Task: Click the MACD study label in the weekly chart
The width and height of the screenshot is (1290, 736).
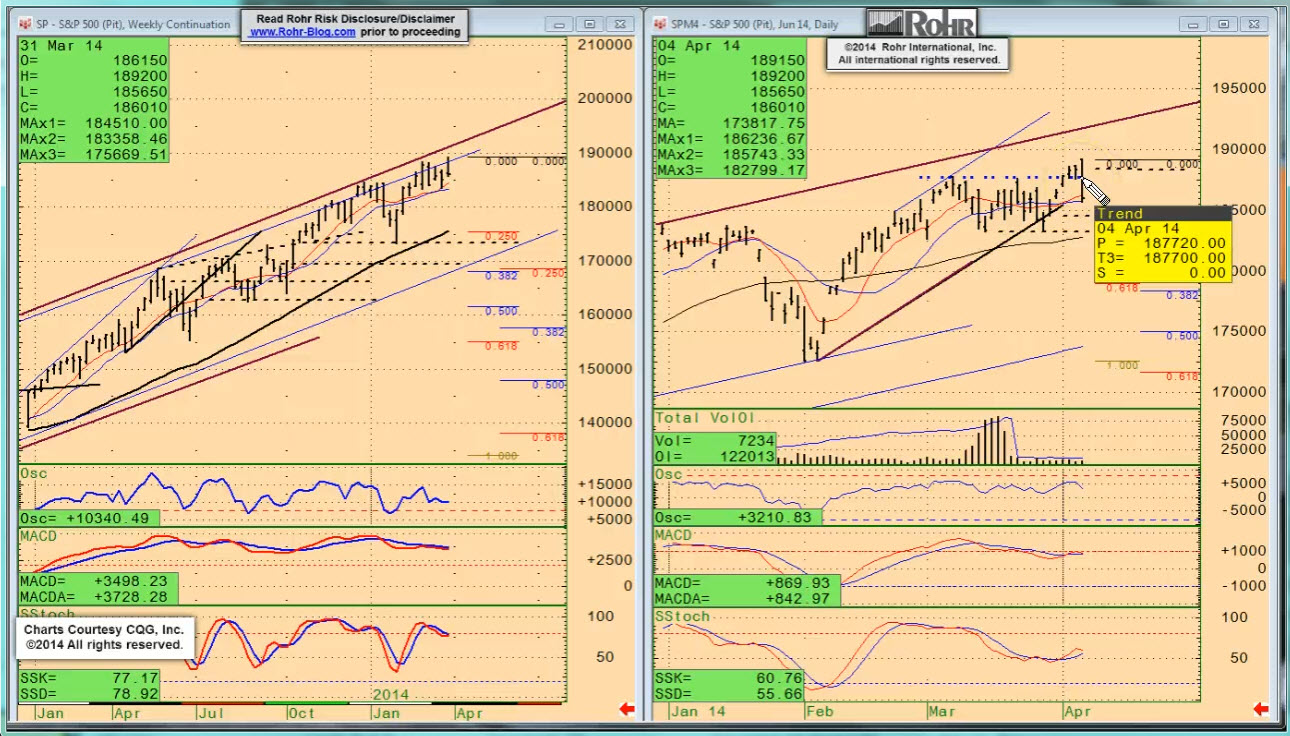Action: (40, 536)
